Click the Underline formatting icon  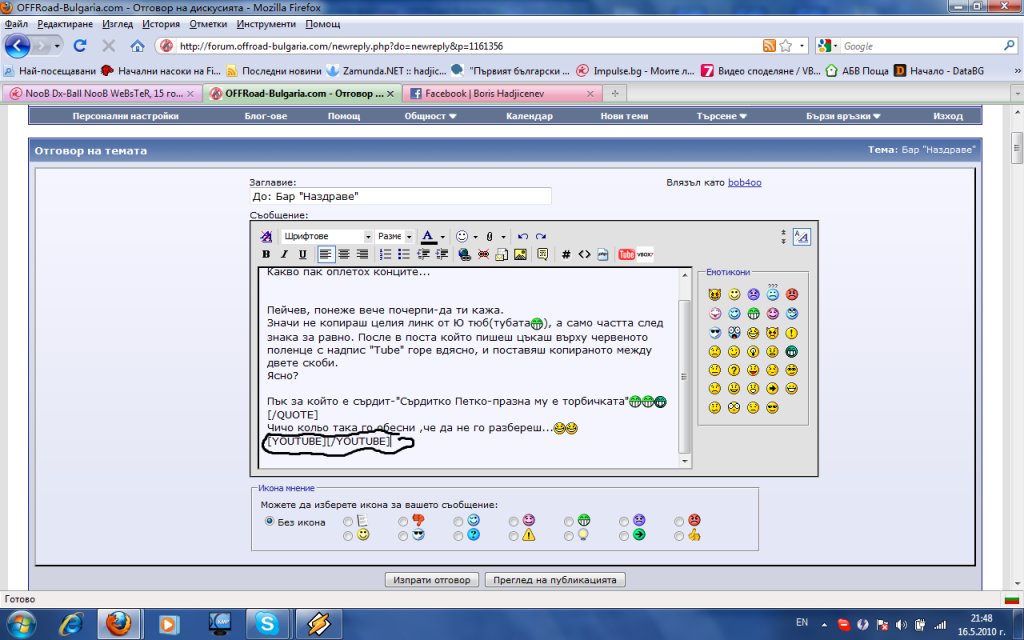302,255
